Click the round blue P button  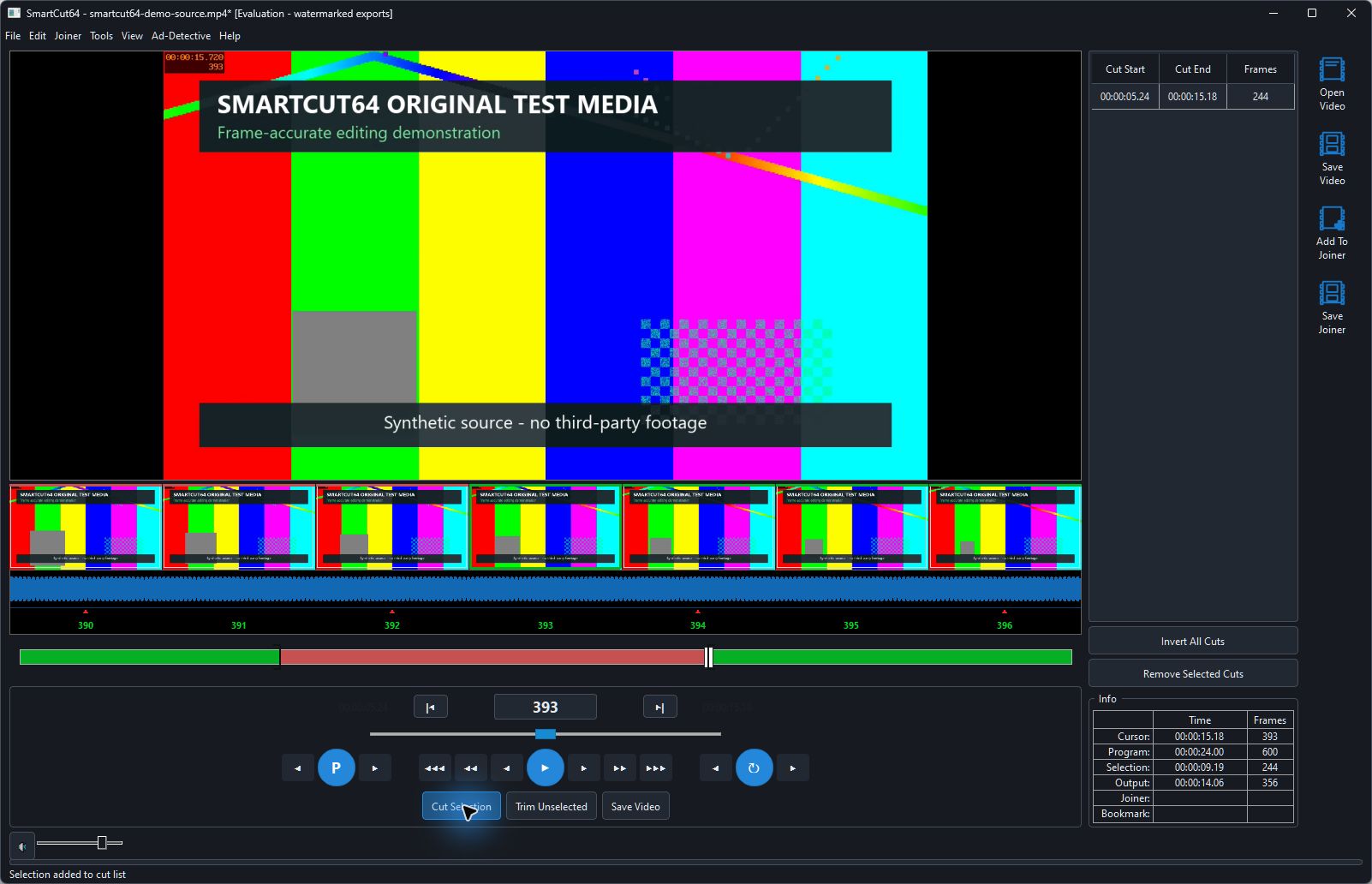337,768
